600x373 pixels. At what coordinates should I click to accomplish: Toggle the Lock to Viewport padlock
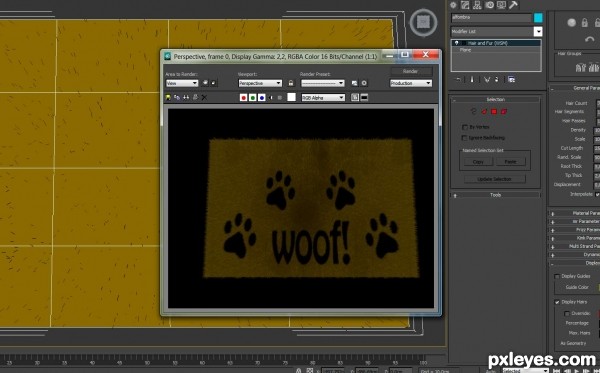(291, 83)
